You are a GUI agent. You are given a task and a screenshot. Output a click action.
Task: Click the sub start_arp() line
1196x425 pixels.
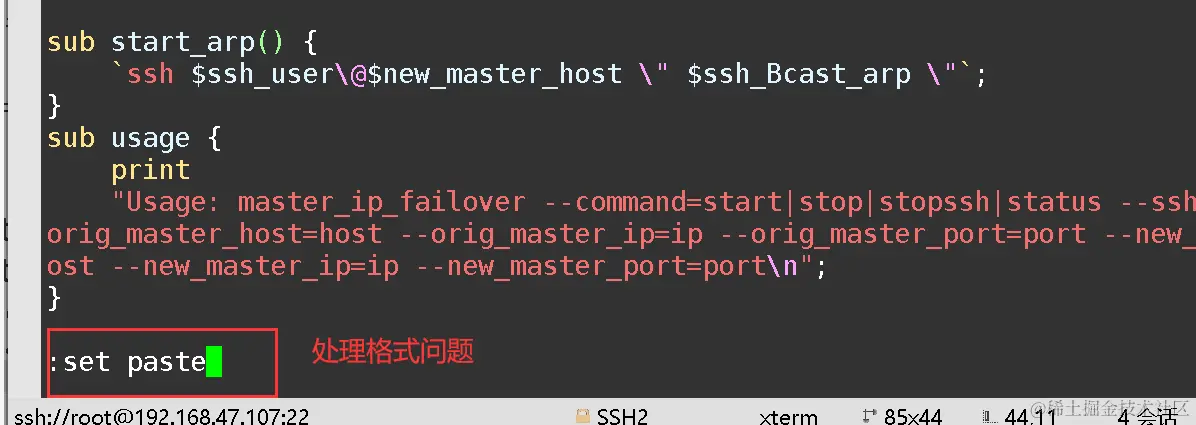pyautogui.click(x=182, y=42)
